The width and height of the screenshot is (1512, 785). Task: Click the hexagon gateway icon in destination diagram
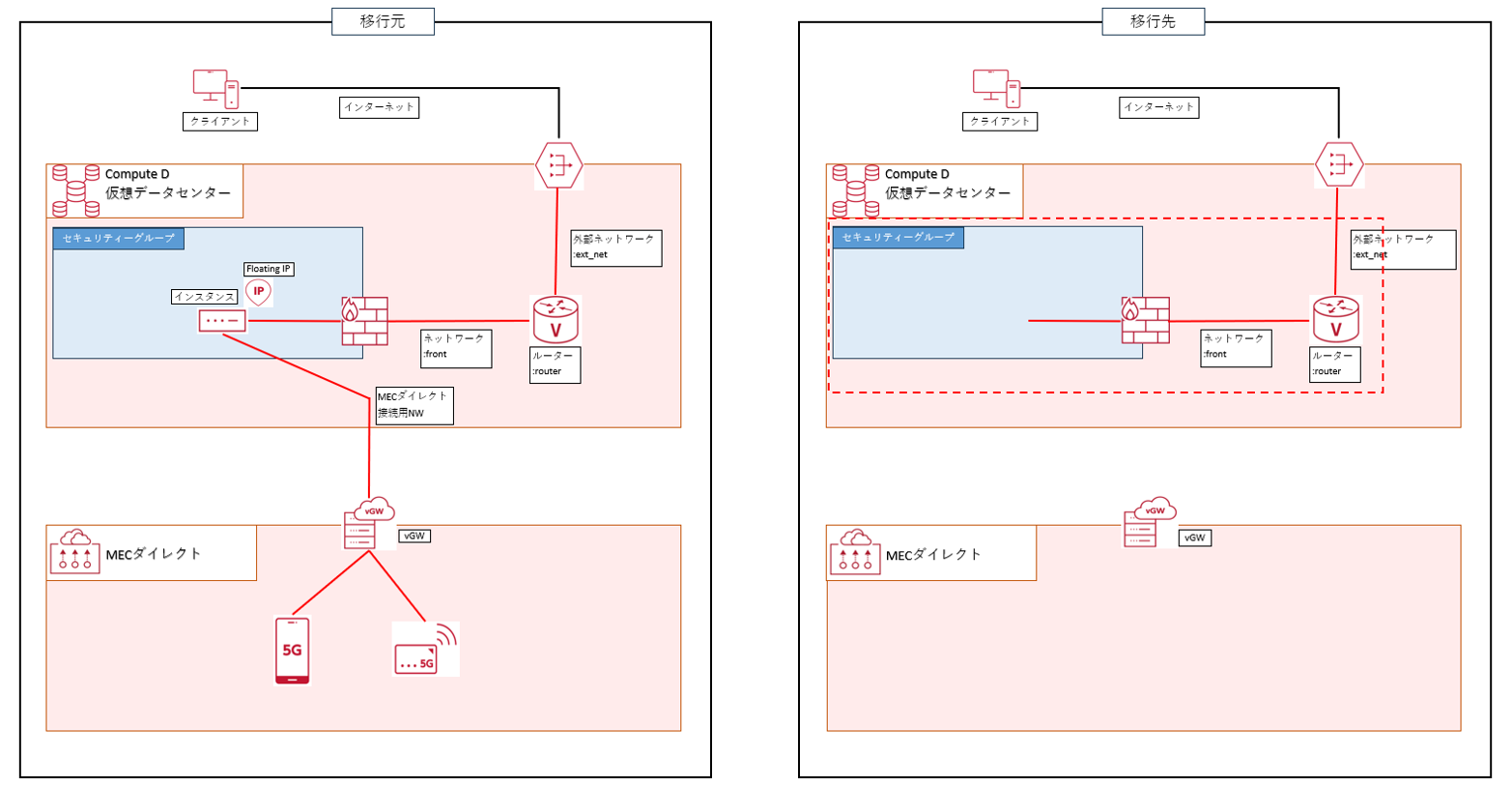[x=1338, y=165]
